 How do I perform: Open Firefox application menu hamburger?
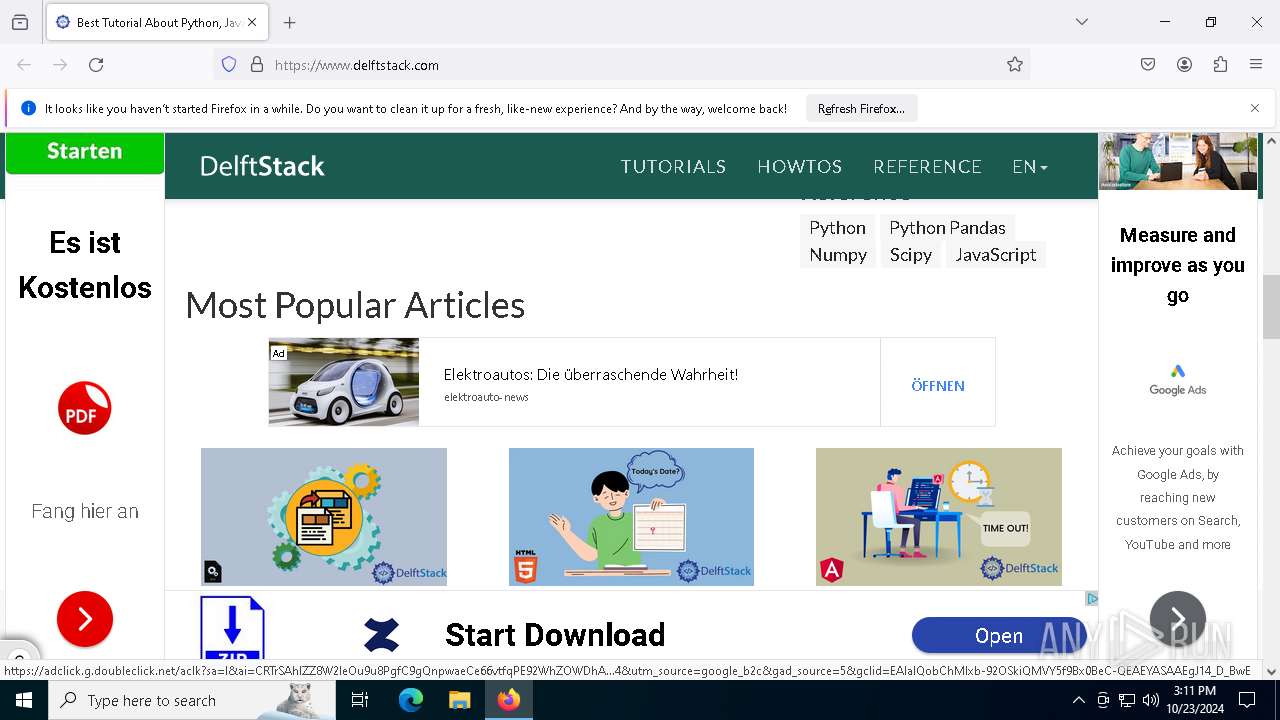click(x=1256, y=65)
